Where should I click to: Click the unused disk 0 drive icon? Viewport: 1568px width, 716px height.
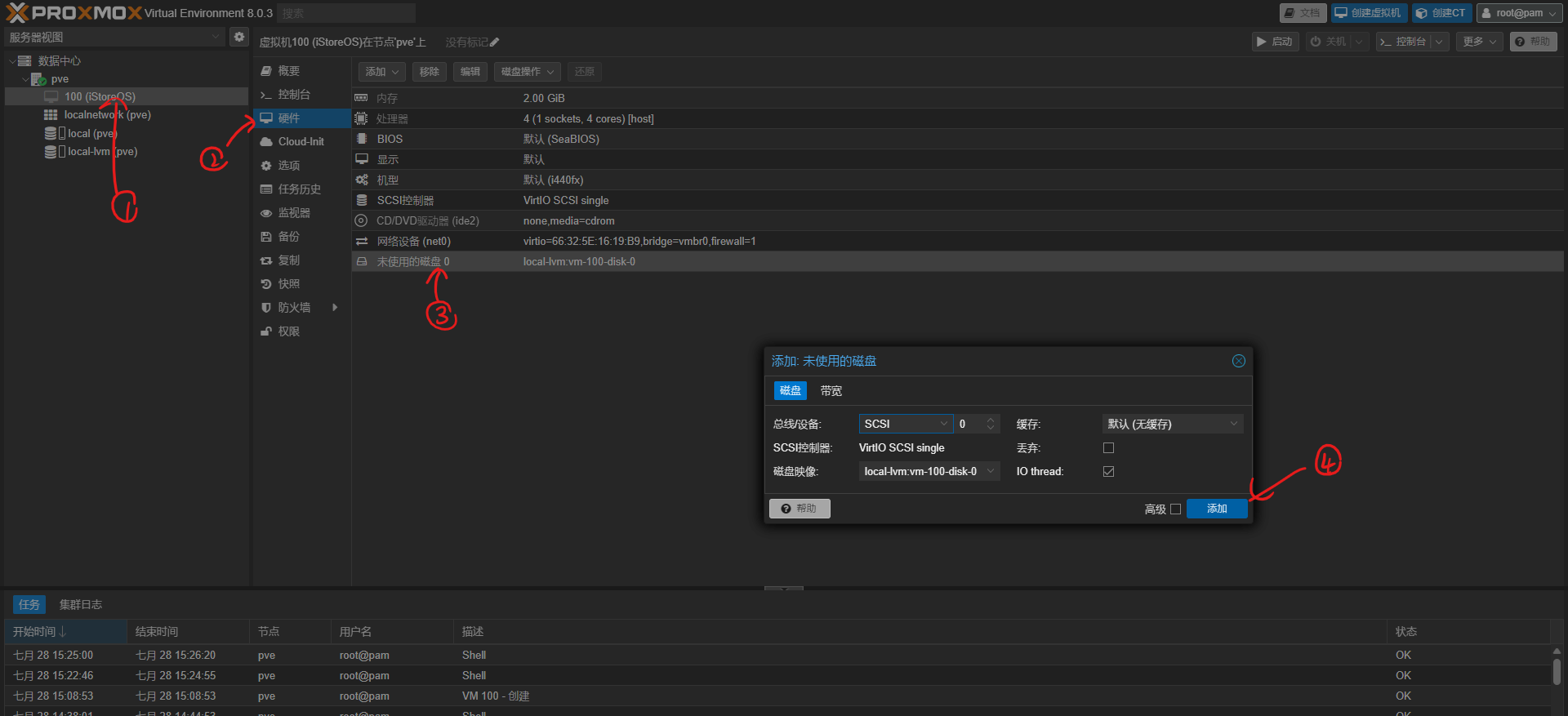[x=361, y=261]
